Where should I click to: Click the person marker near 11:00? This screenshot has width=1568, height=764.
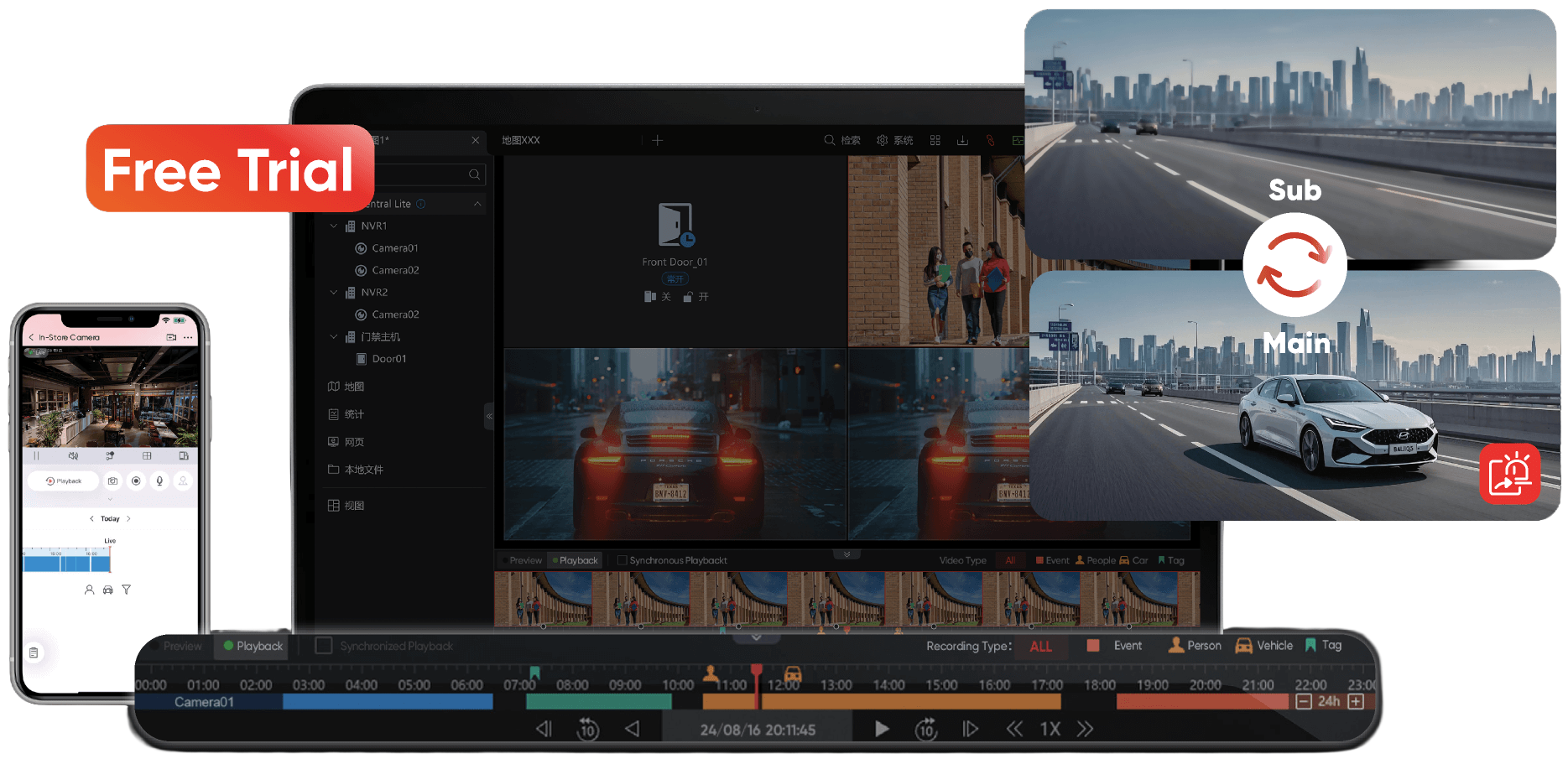(711, 673)
